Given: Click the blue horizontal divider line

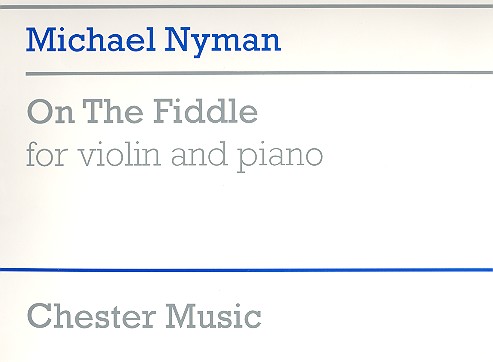Looking at the screenshot, I should click(x=246, y=270).
